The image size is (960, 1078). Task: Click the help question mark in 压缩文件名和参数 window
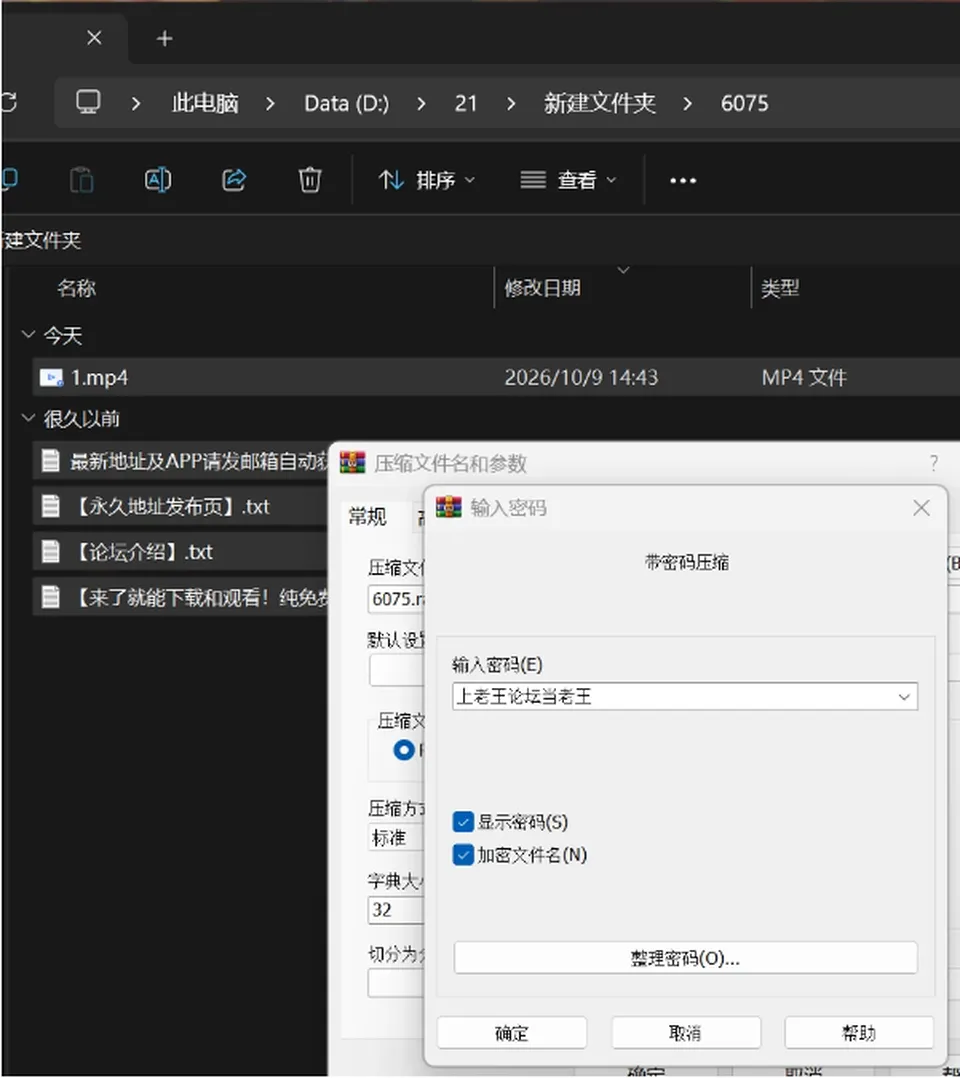[x=933, y=463]
